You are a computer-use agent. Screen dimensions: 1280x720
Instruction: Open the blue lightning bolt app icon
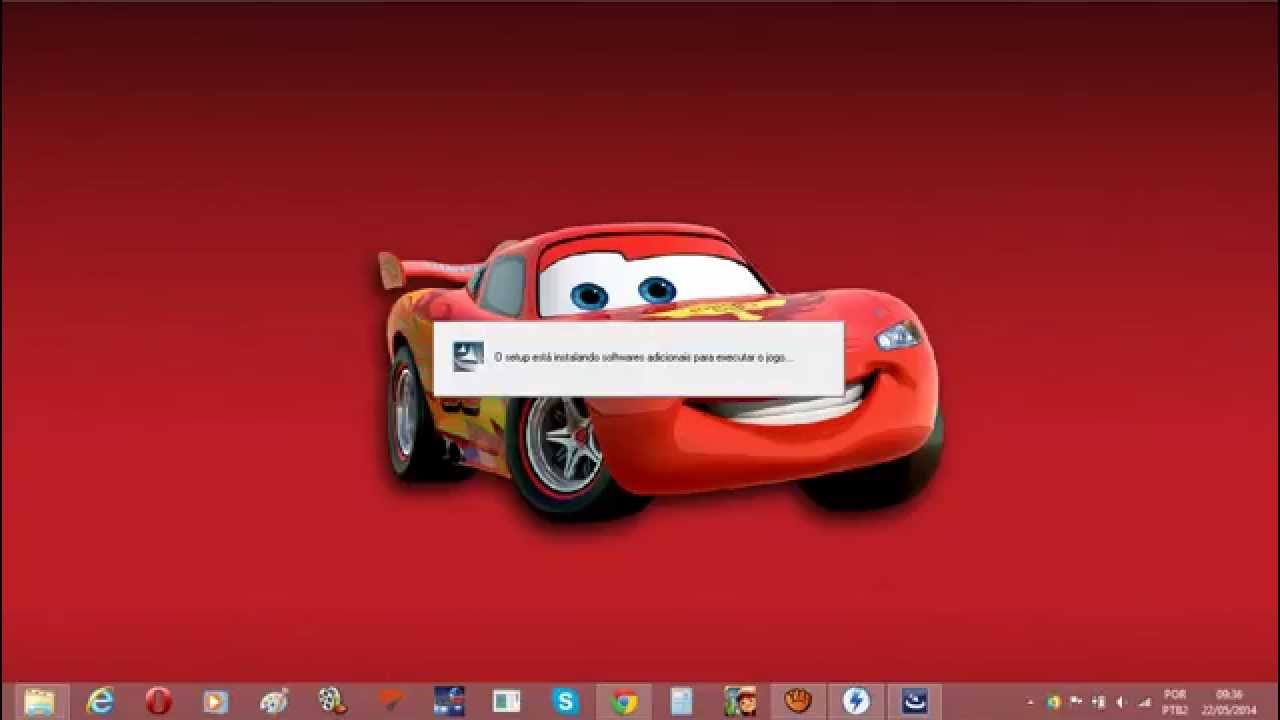pyautogui.click(x=856, y=701)
